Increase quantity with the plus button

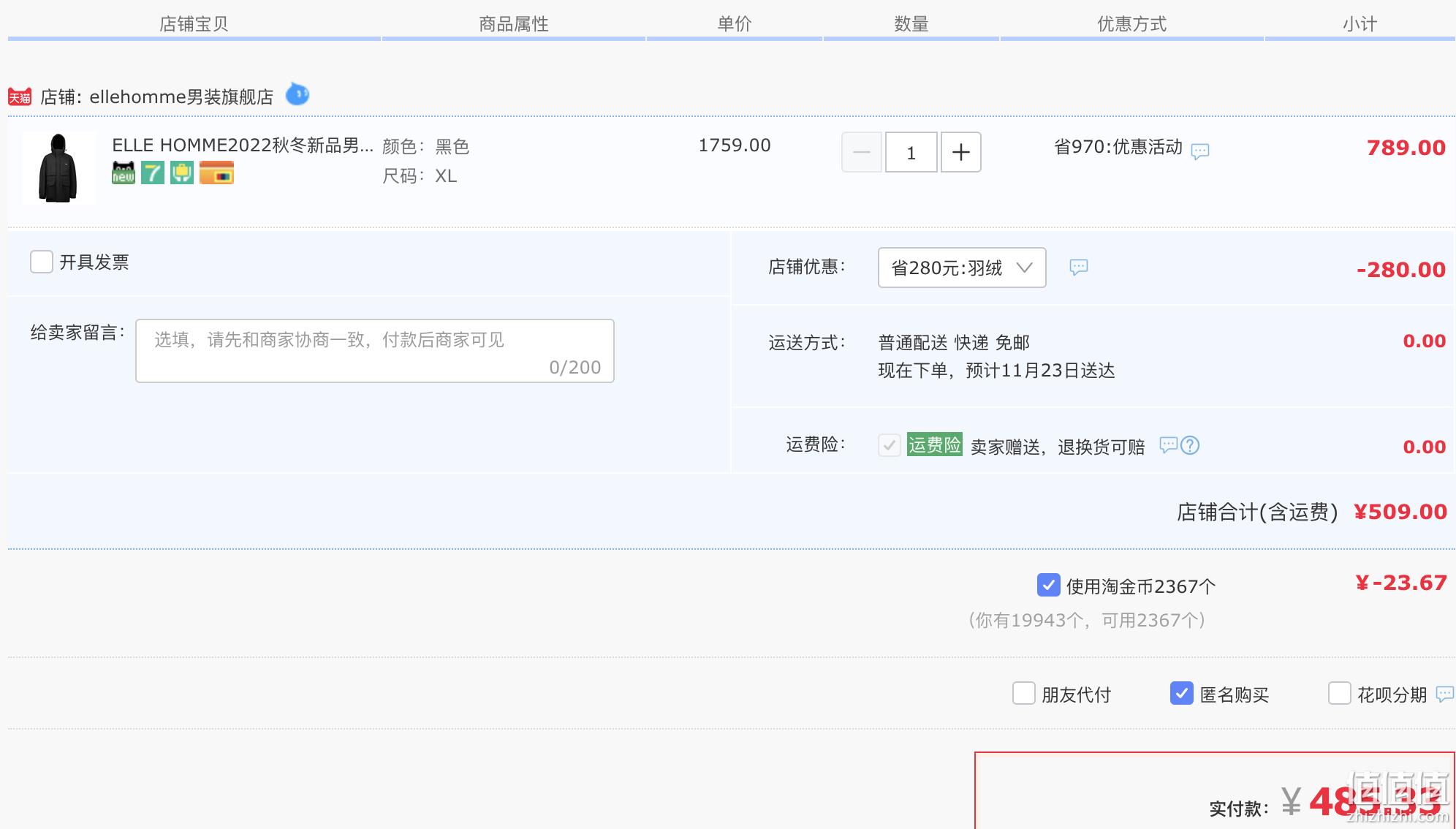(960, 152)
